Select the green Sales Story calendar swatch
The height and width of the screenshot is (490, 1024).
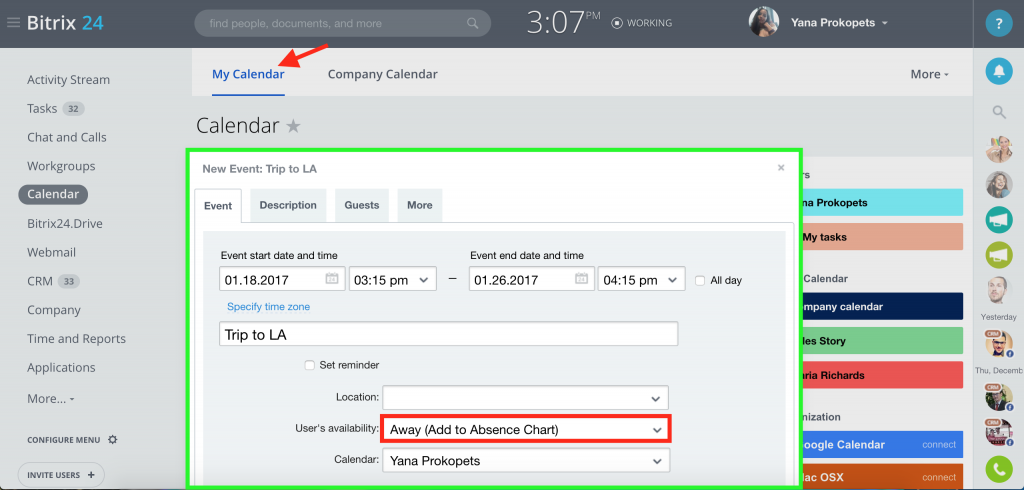(882, 341)
